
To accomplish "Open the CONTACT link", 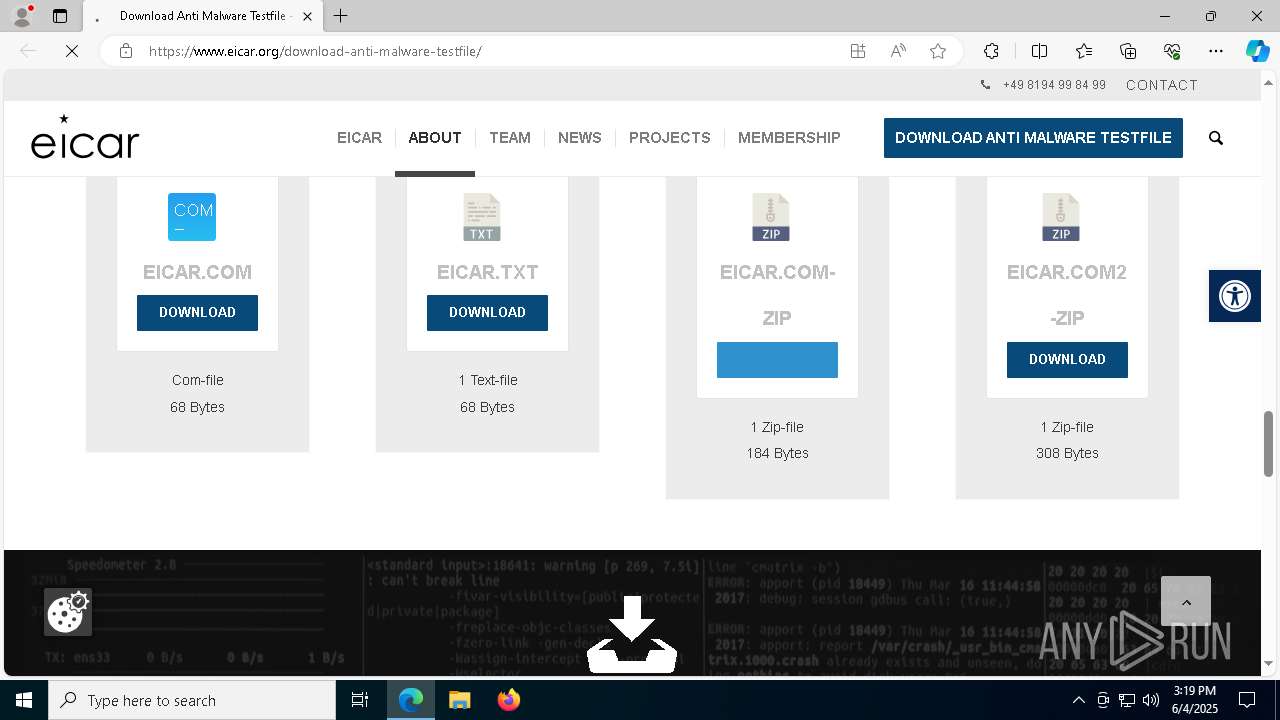I will (x=1162, y=85).
